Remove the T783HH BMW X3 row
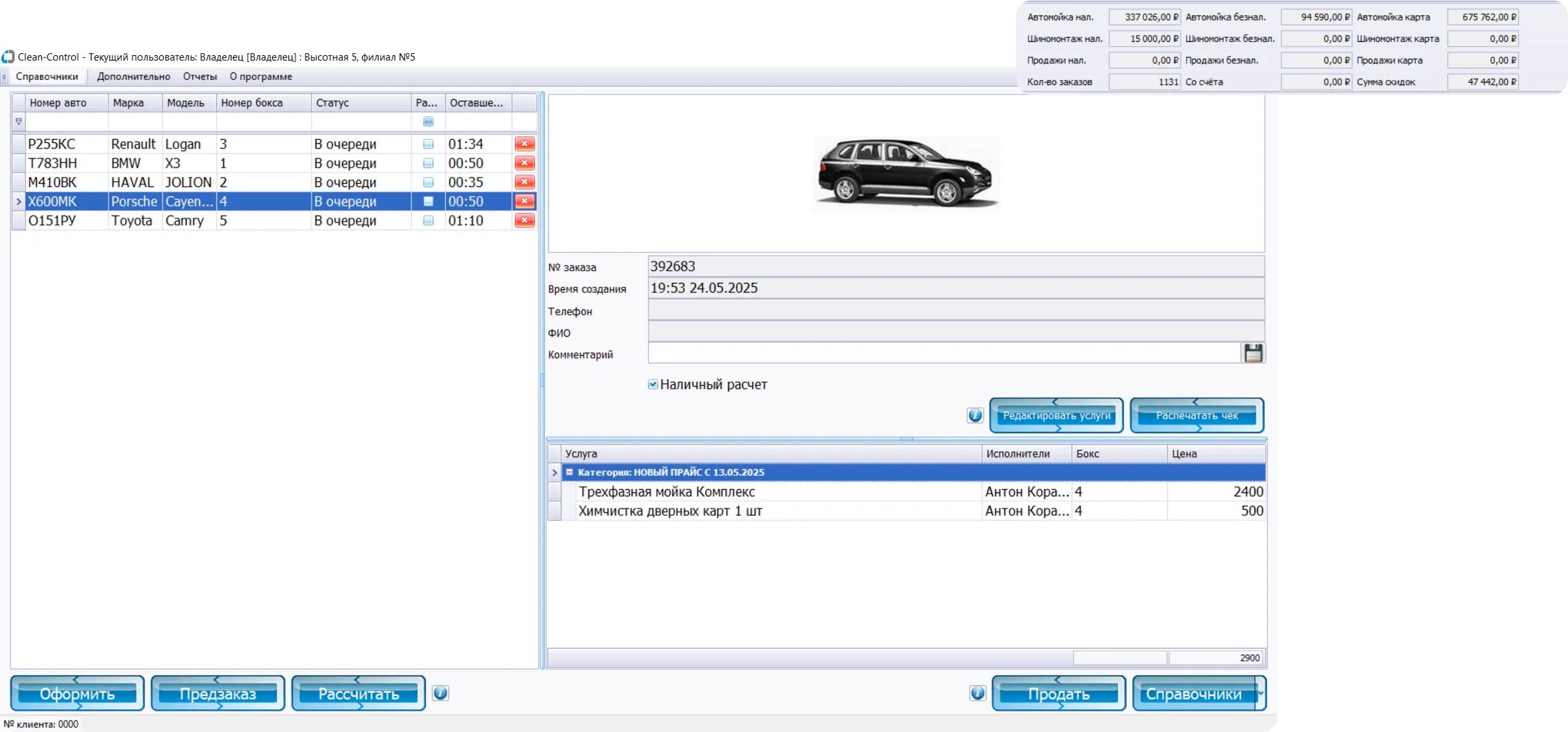The width and height of the screenshot is (1568, 732). tap(524, 163)
